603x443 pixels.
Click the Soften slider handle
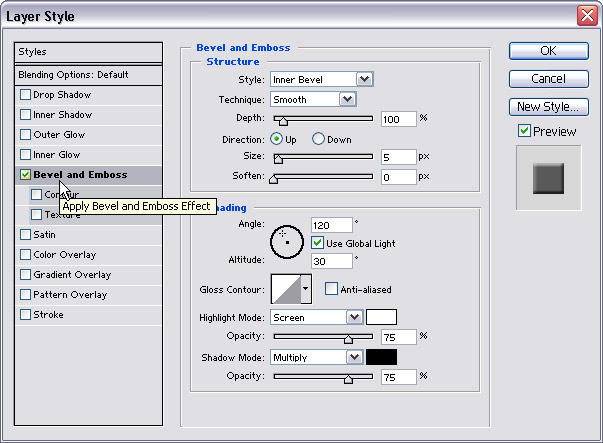pos(273,178)
